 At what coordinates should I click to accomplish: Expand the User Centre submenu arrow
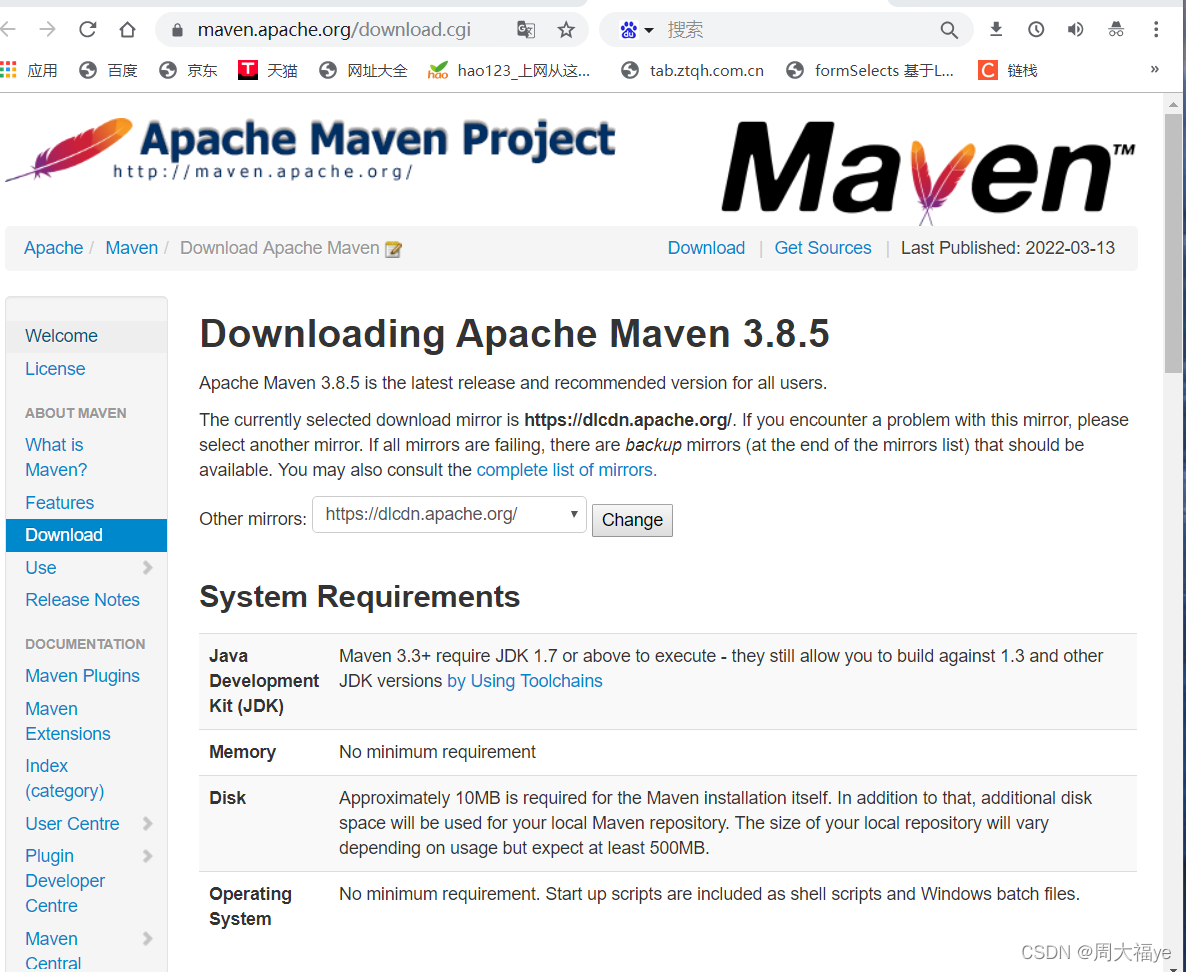tap(147, 823)
